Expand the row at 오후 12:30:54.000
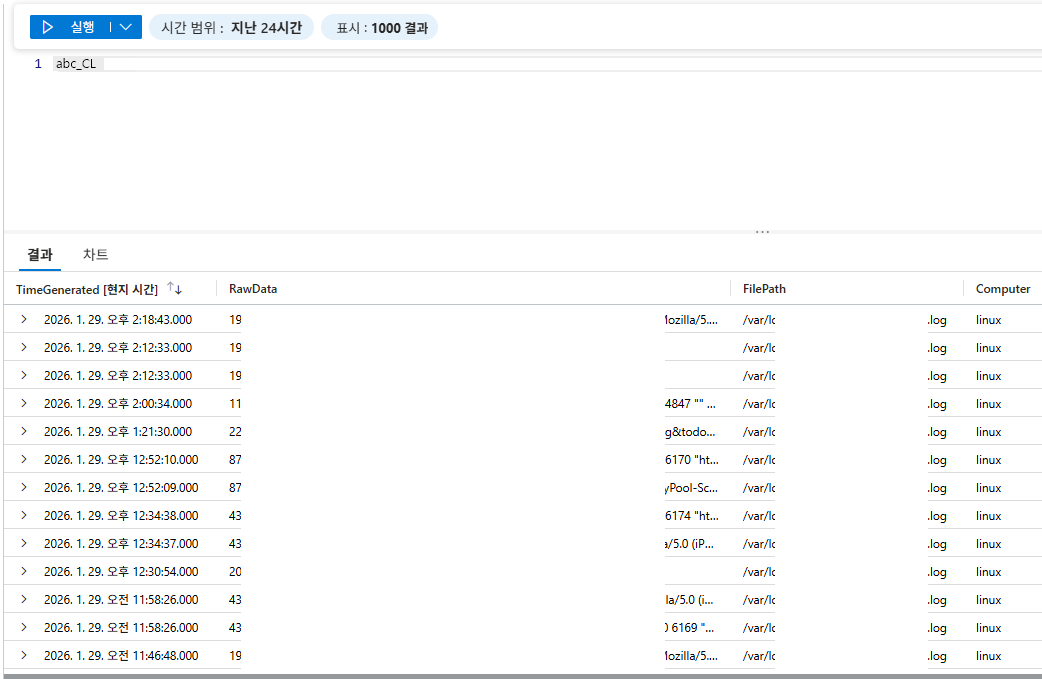This screenshot has height=679, width=1042. point(24,571)
